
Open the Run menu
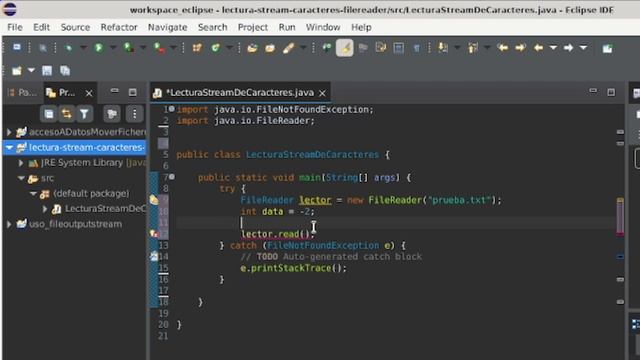click(287, 27)
